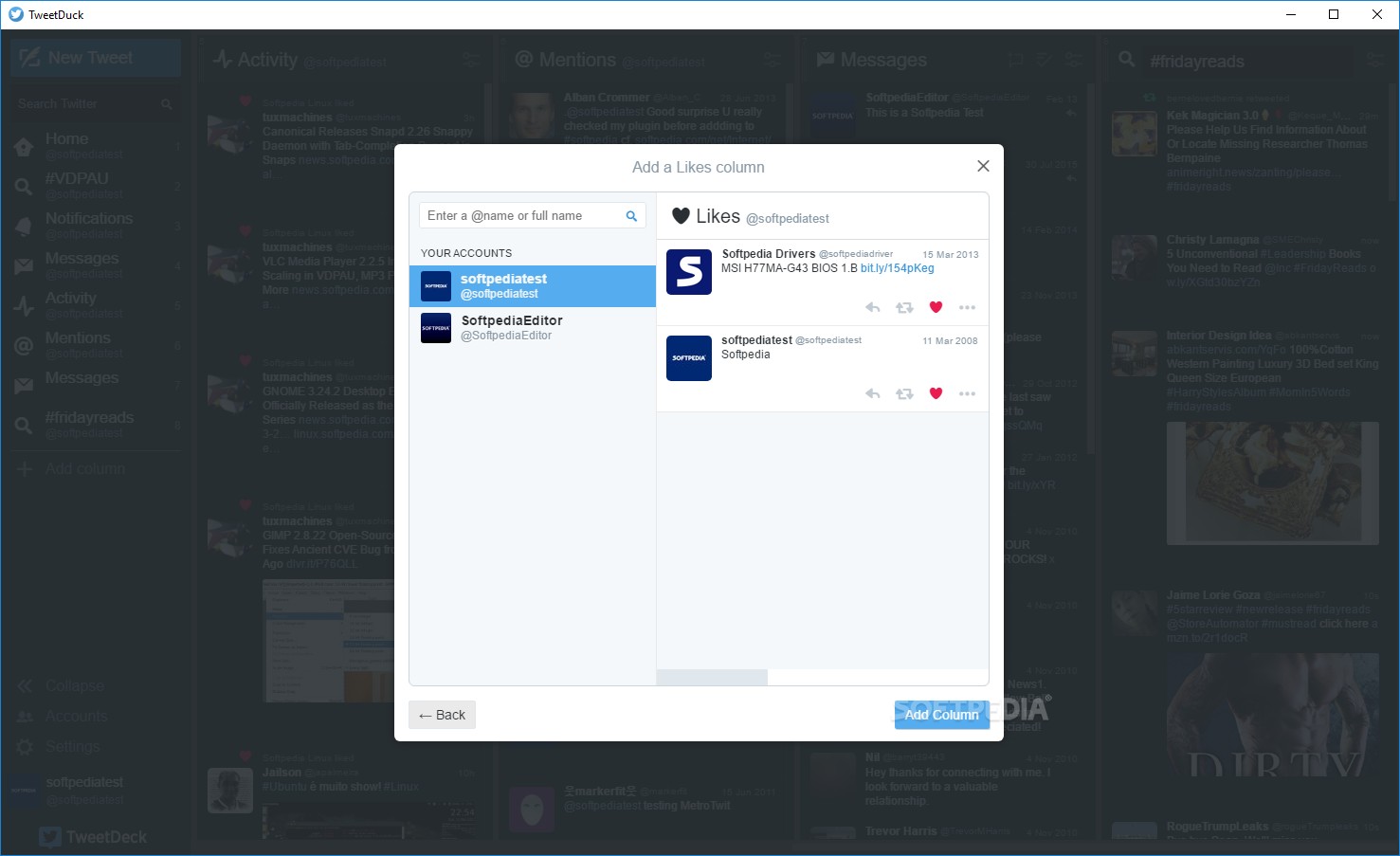Click the Softpedia Drivers author name
The image size is (1400, 856).
click(x=769, y=254)
